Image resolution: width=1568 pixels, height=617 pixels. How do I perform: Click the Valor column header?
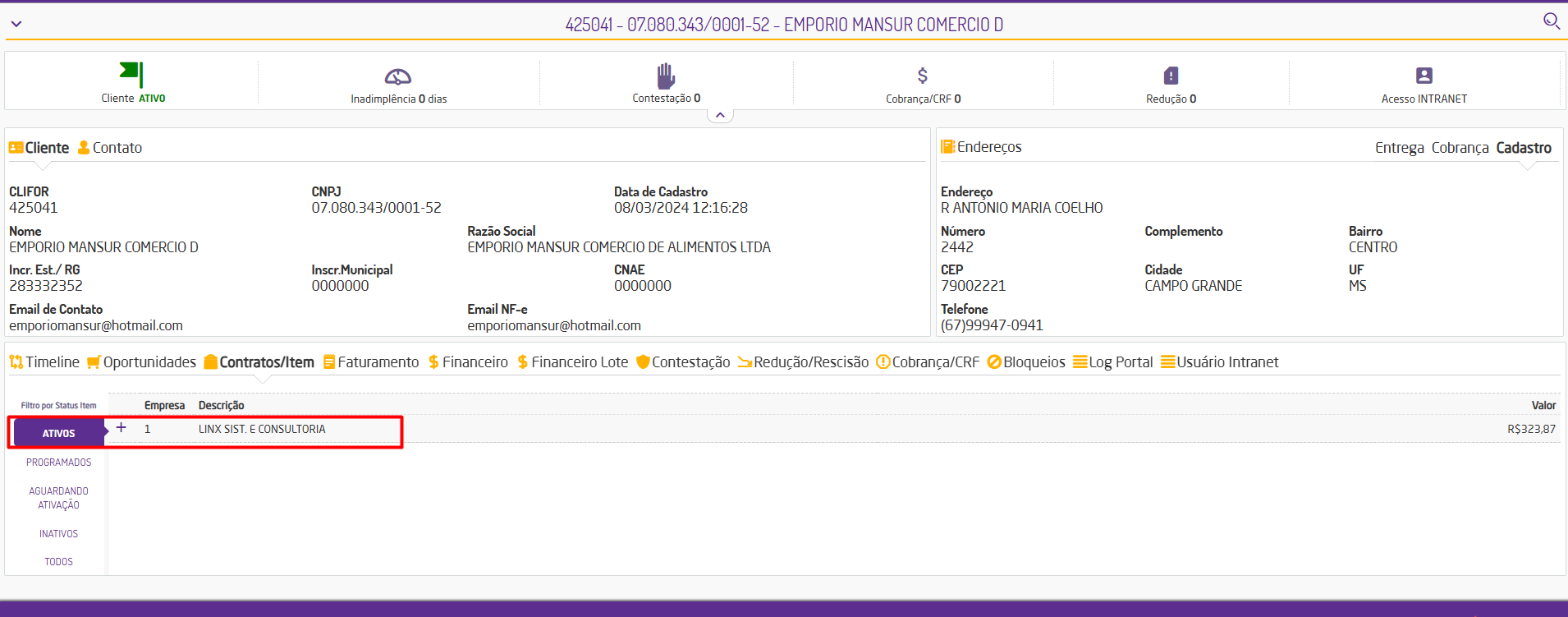(x=1543, y=405)
